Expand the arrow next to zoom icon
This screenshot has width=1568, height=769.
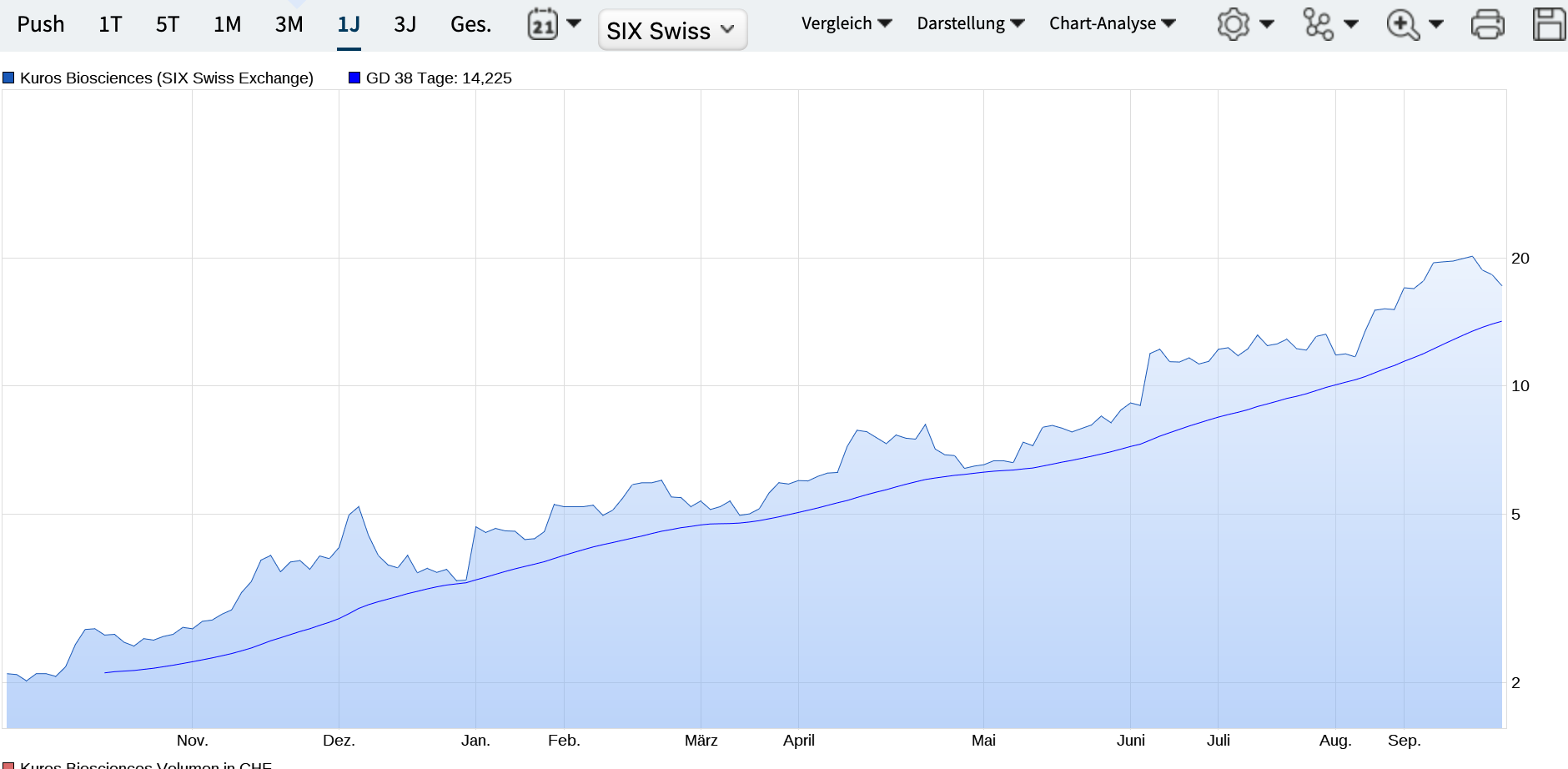pyautogui.click(x=1436, y=24)
